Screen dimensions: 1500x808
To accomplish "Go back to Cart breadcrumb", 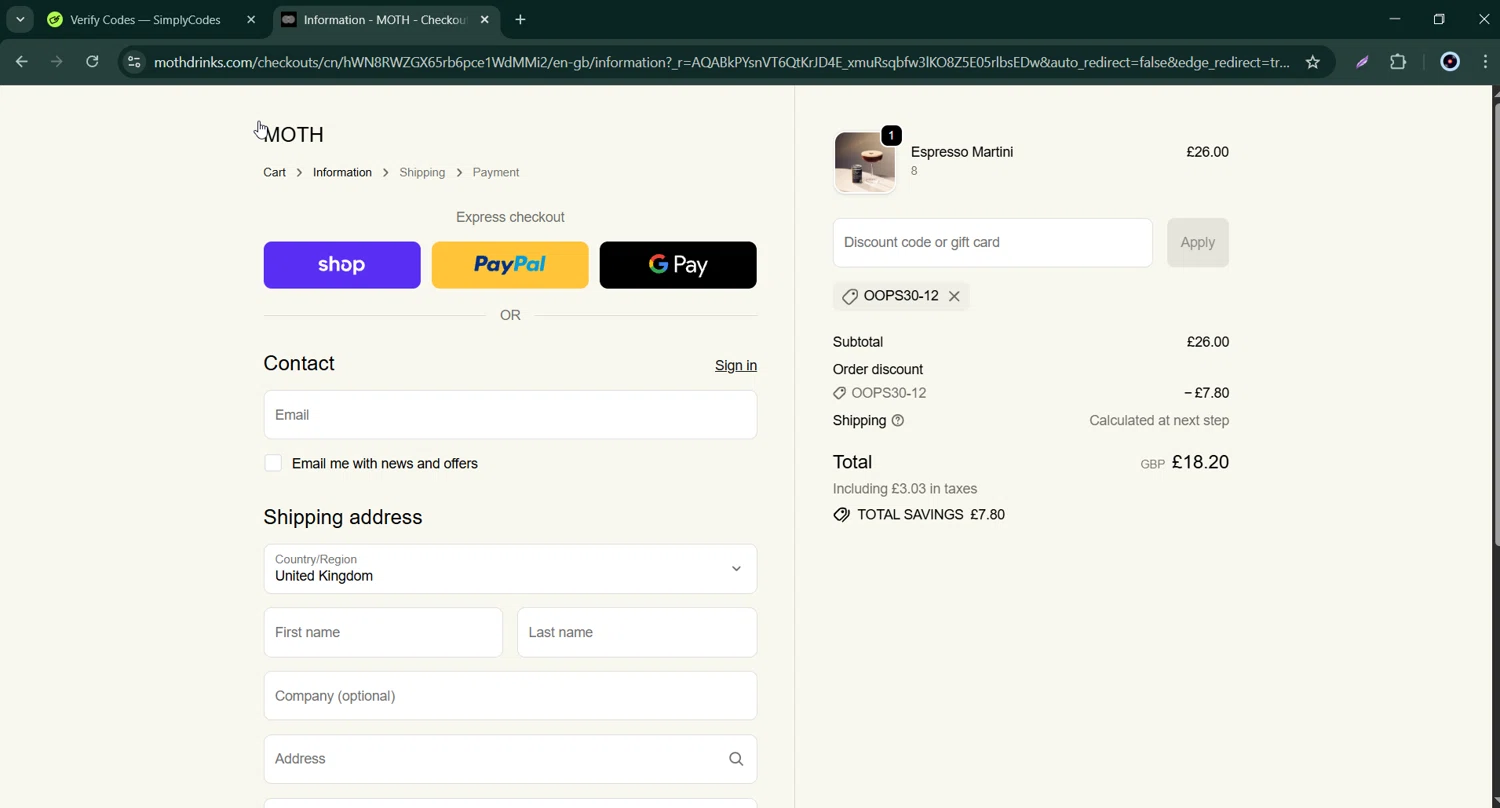I will click(274, 172).
